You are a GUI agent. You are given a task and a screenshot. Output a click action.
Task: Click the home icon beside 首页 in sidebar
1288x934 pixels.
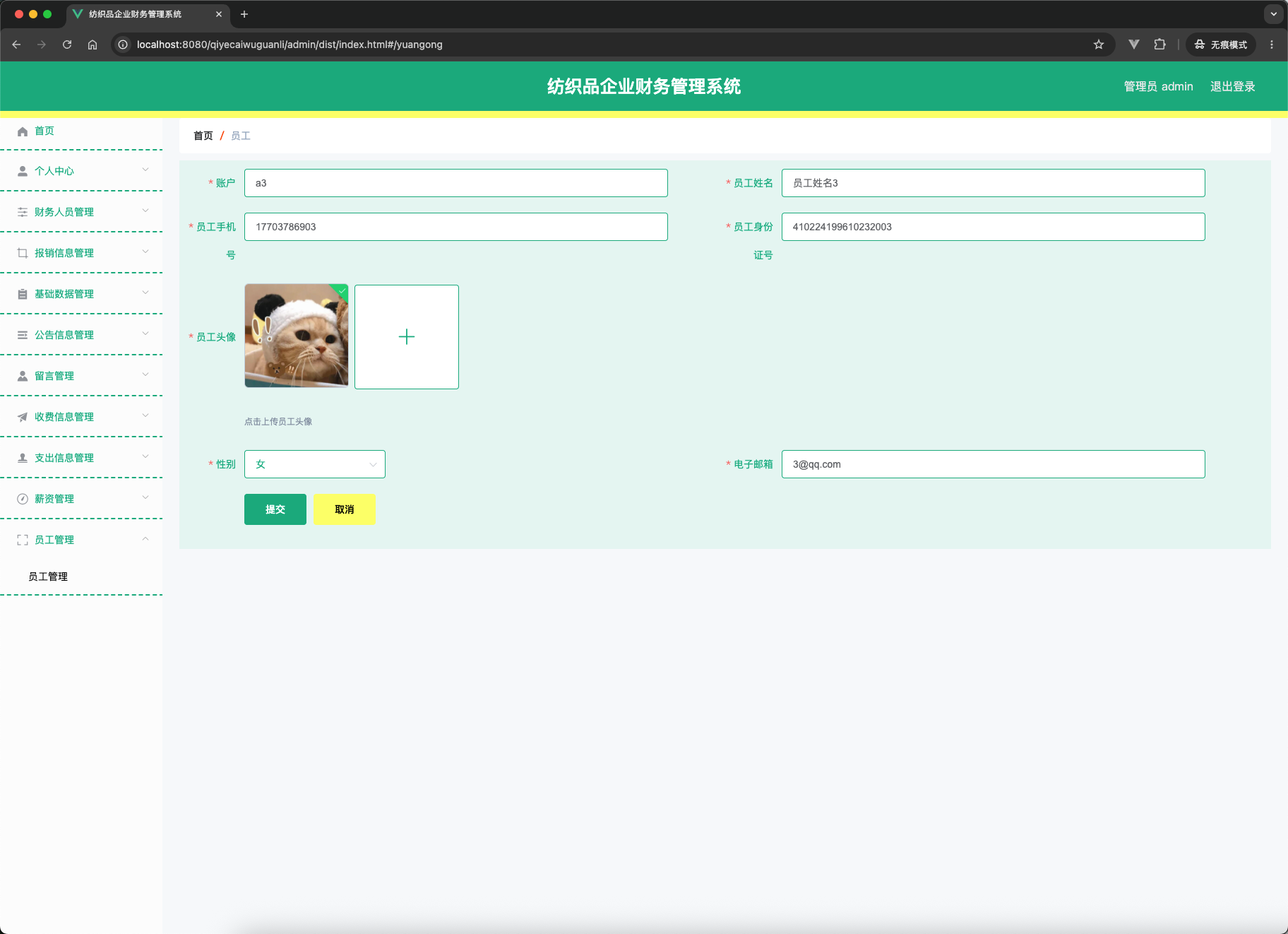[x=23, y=131]
